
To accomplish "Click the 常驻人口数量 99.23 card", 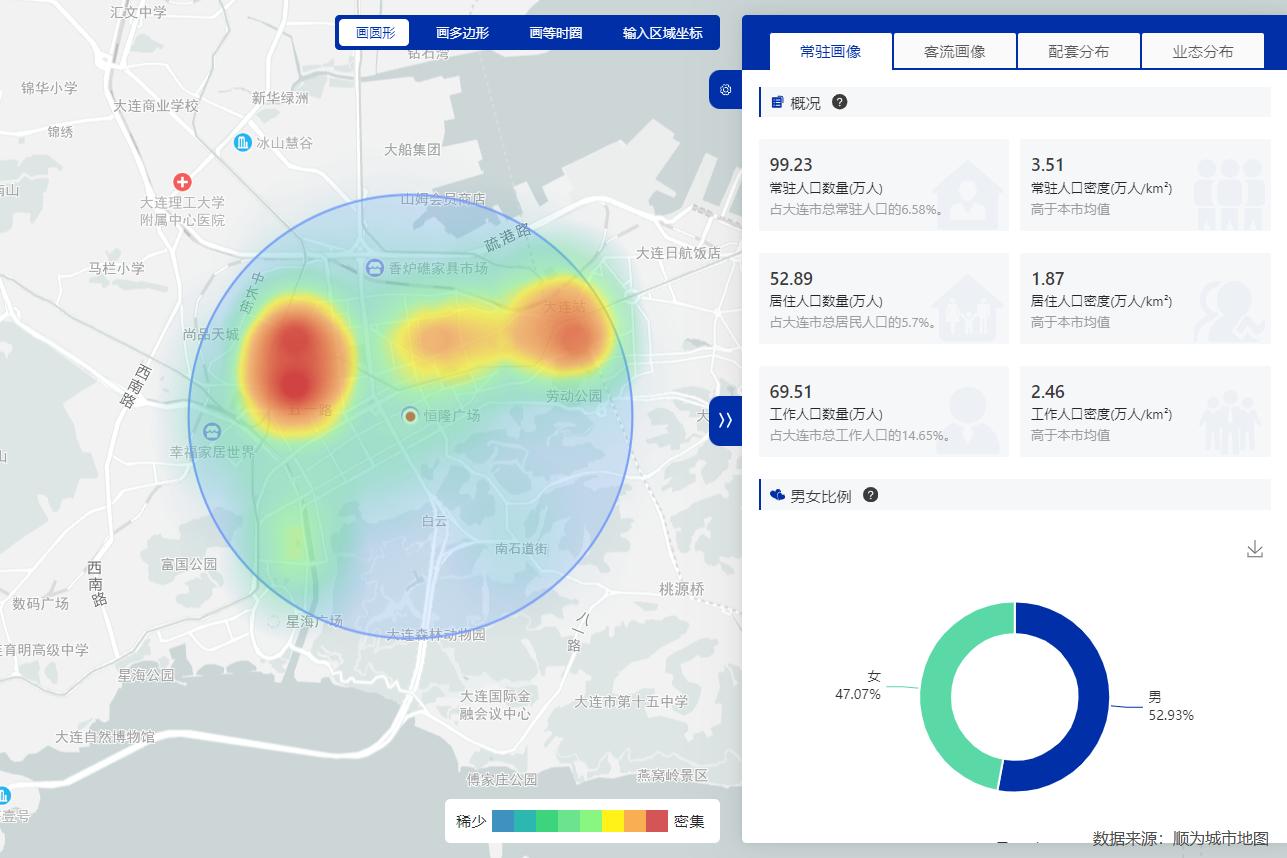I will tap(884, 185).
